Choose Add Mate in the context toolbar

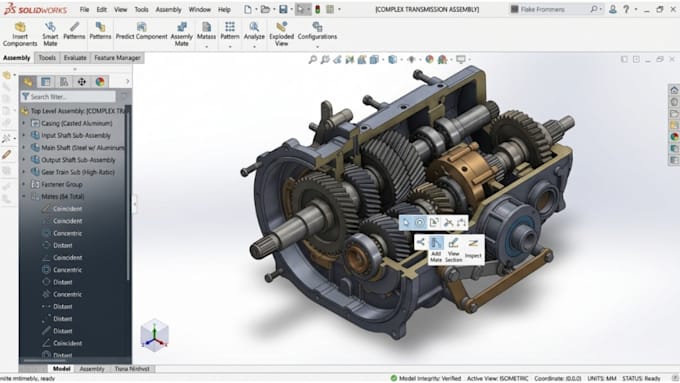pyautogui.click(x=436, y=249)
